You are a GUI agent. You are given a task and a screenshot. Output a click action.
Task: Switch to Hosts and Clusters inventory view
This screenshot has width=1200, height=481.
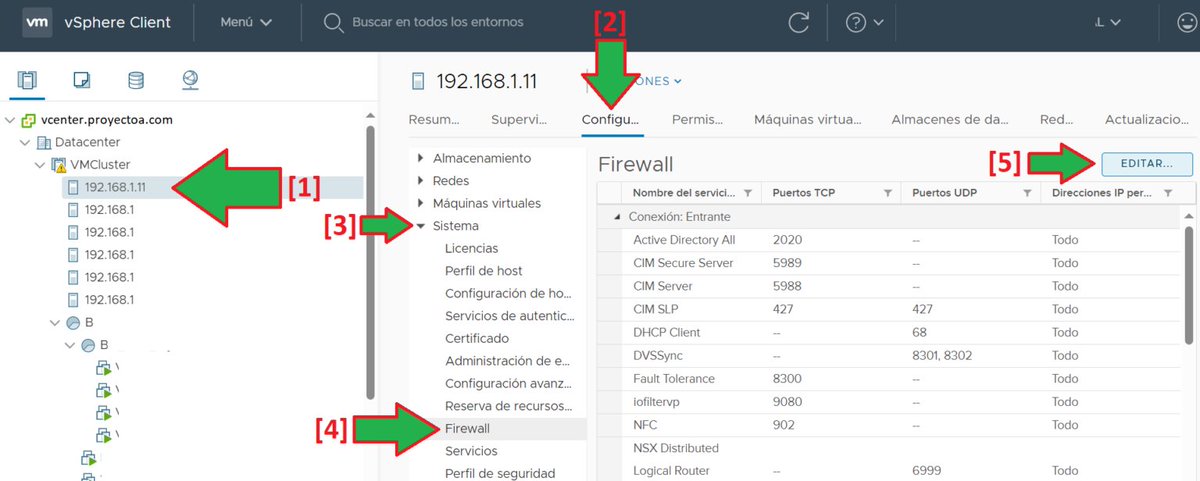(x=27, y=80)
